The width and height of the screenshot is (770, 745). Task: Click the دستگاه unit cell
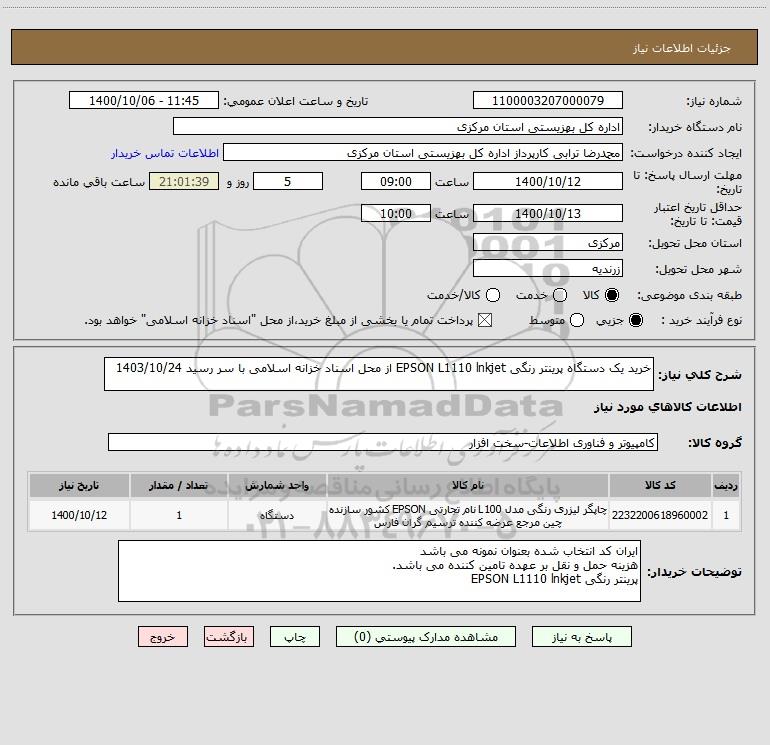click(277, 515)
